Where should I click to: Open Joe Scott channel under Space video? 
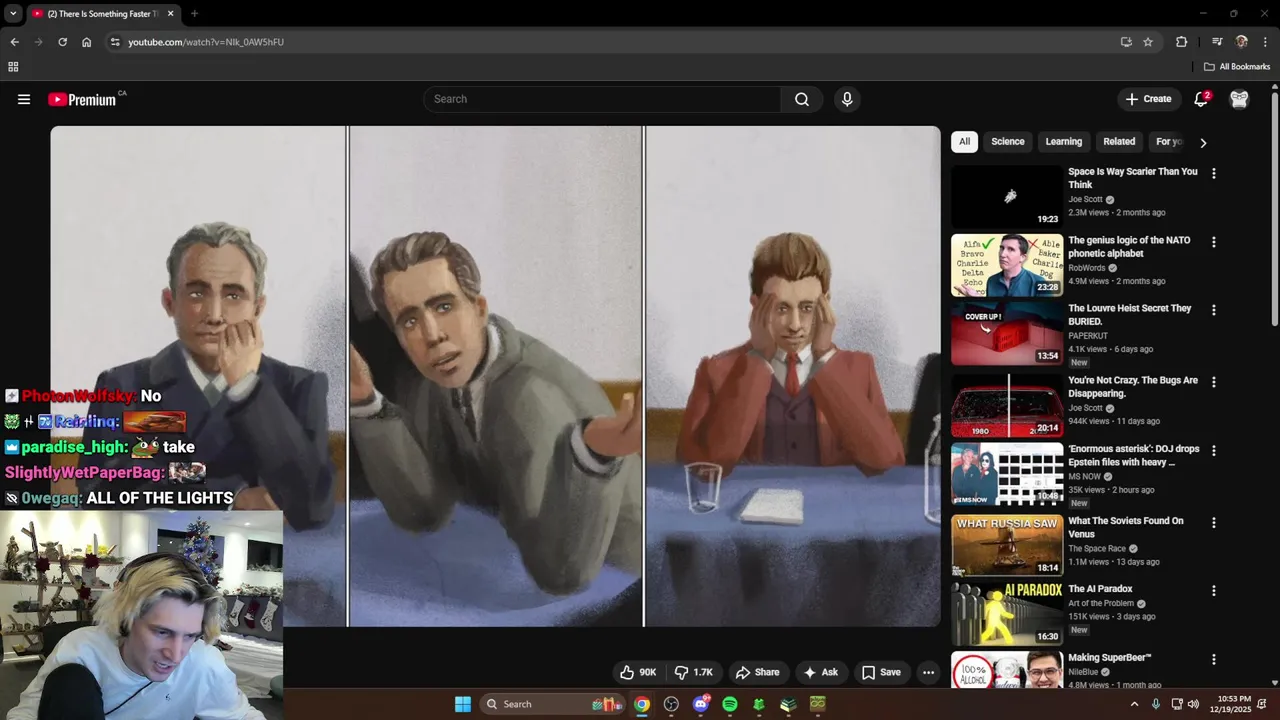[1085, 199]
